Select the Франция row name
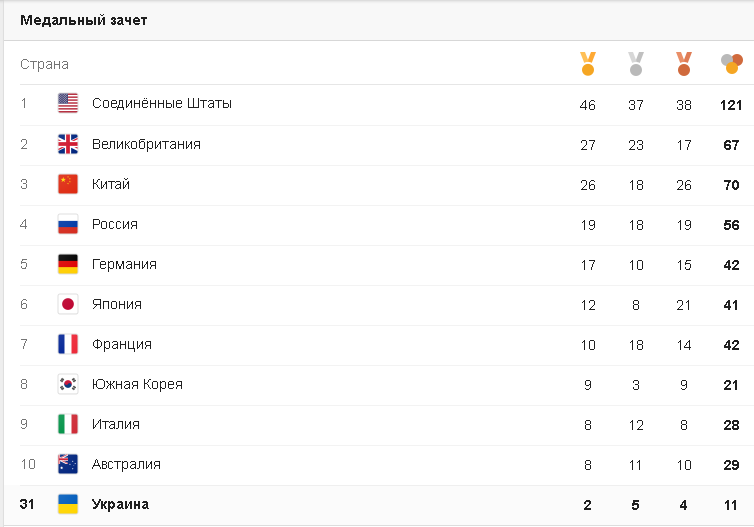This screenshot has height=527, width=754. (122, 344)
